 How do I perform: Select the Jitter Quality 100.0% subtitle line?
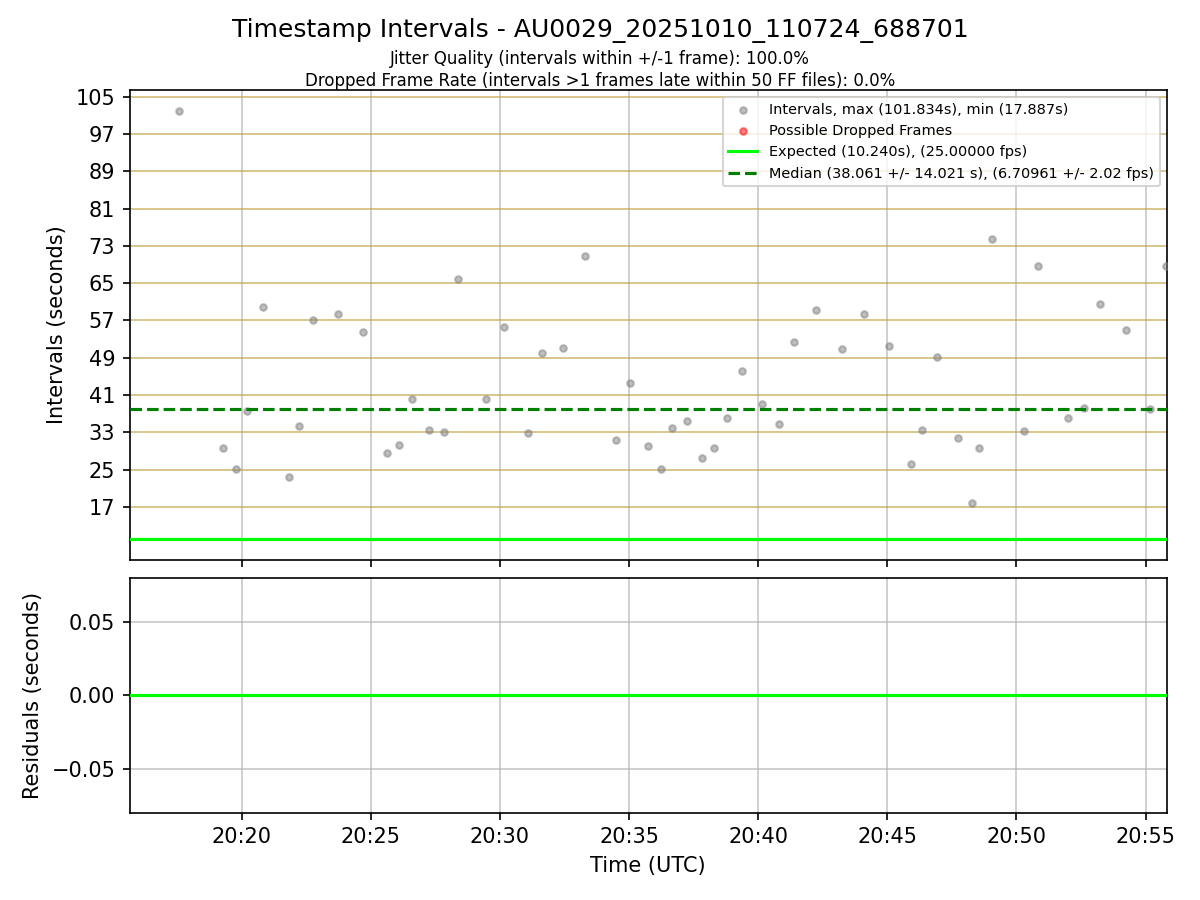[x=600, y=59]
